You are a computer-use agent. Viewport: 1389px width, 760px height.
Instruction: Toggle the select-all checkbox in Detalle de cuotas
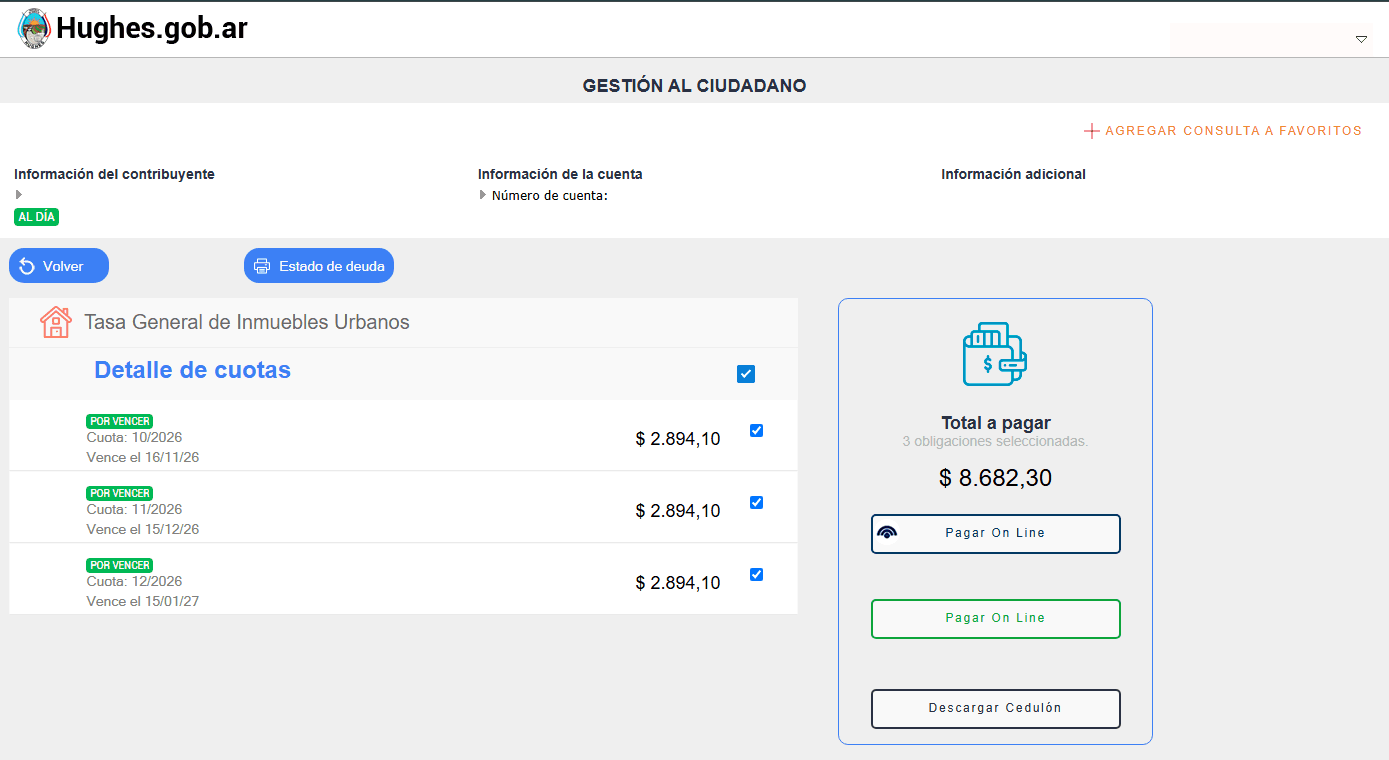coord(746,374)
